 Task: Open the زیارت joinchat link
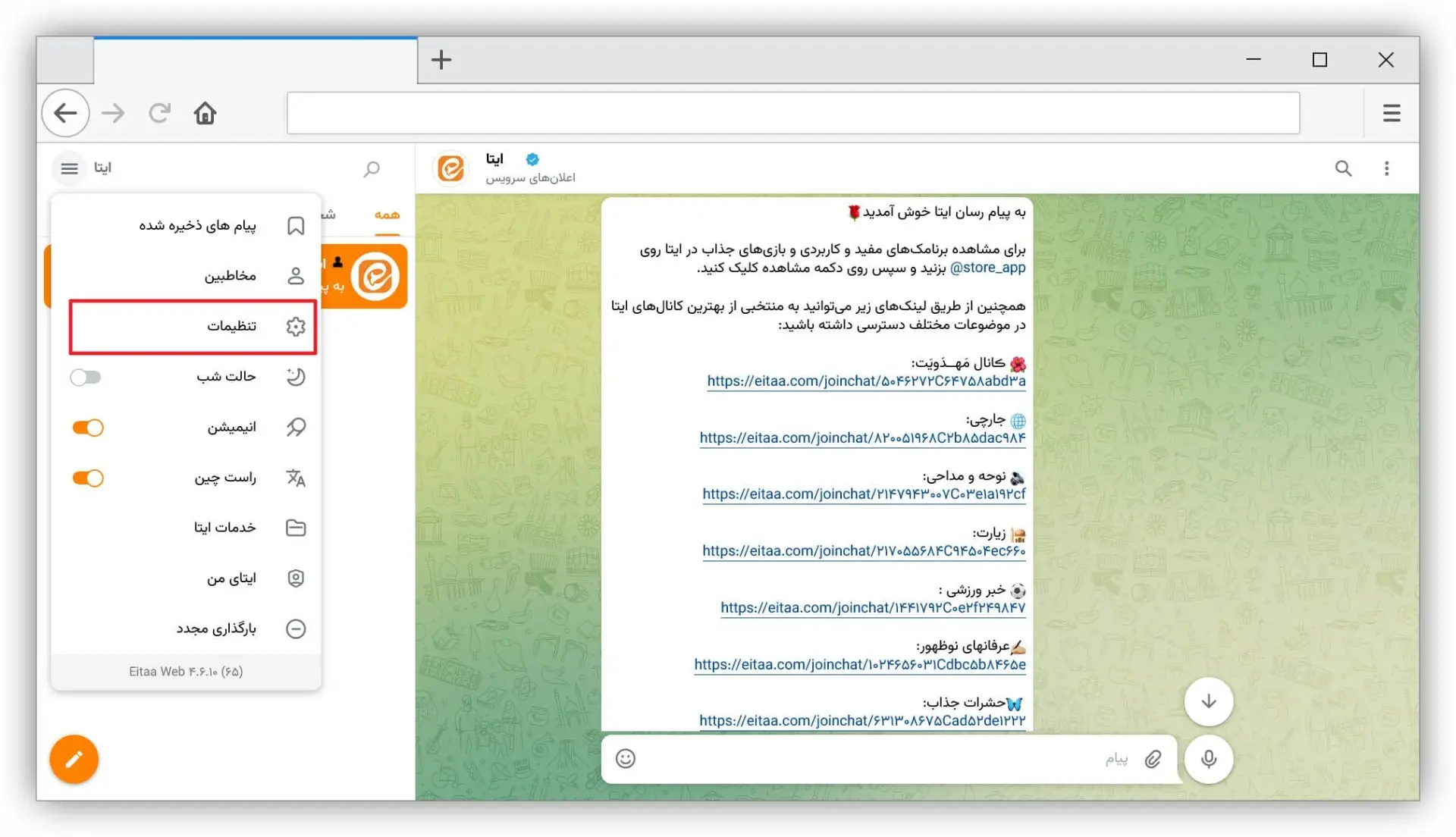coord(864,551)
